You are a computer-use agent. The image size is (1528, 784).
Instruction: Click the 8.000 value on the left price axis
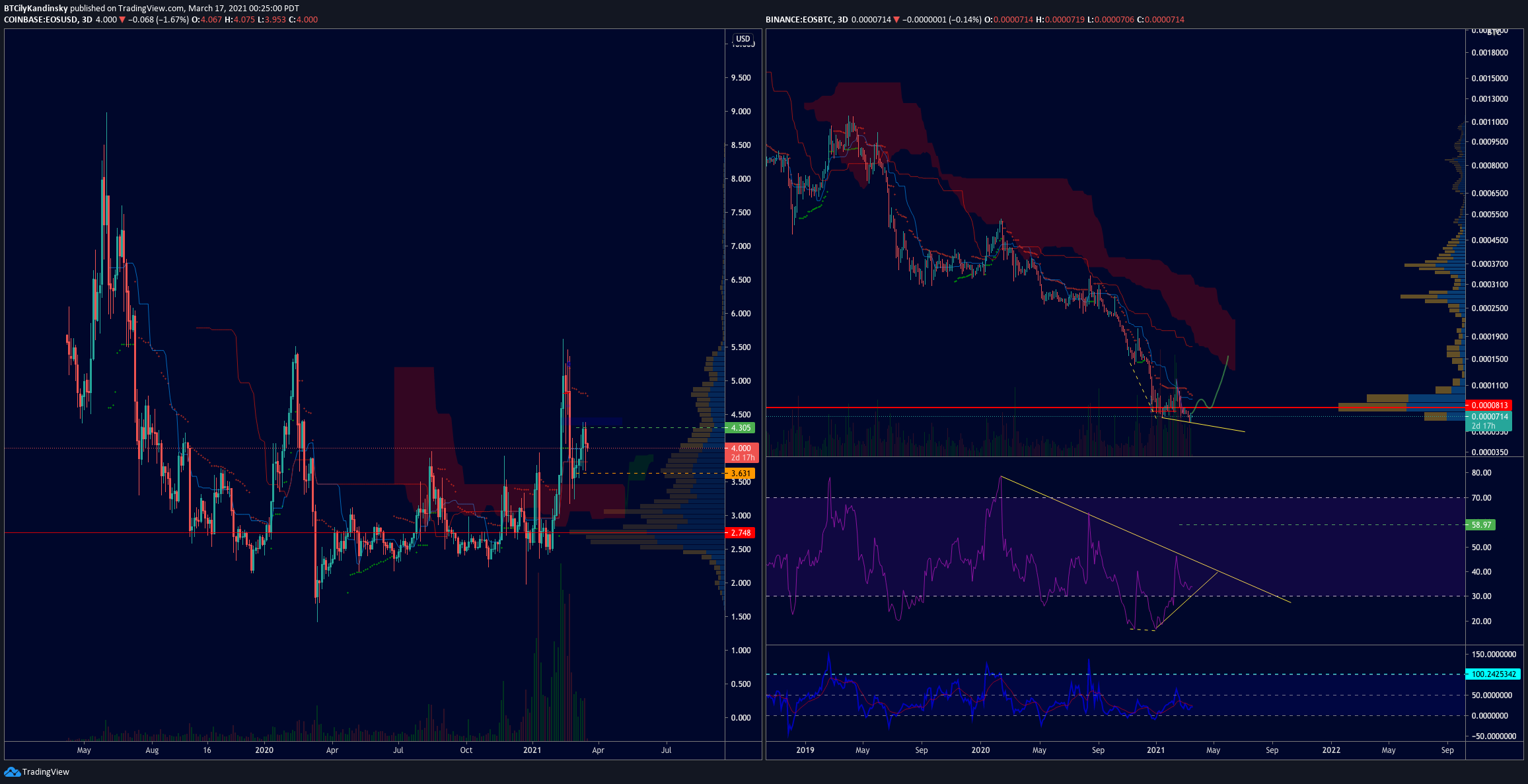741,179
